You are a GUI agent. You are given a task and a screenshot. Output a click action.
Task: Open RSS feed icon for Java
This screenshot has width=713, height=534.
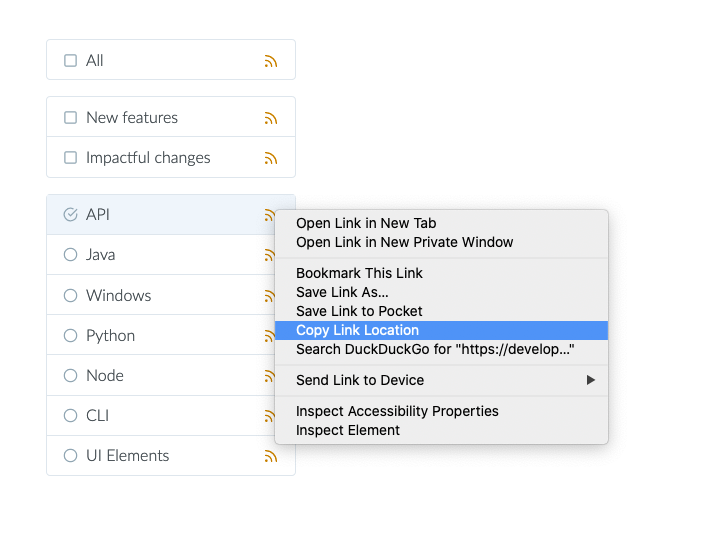pyautogui.click(x=269, y=255)
